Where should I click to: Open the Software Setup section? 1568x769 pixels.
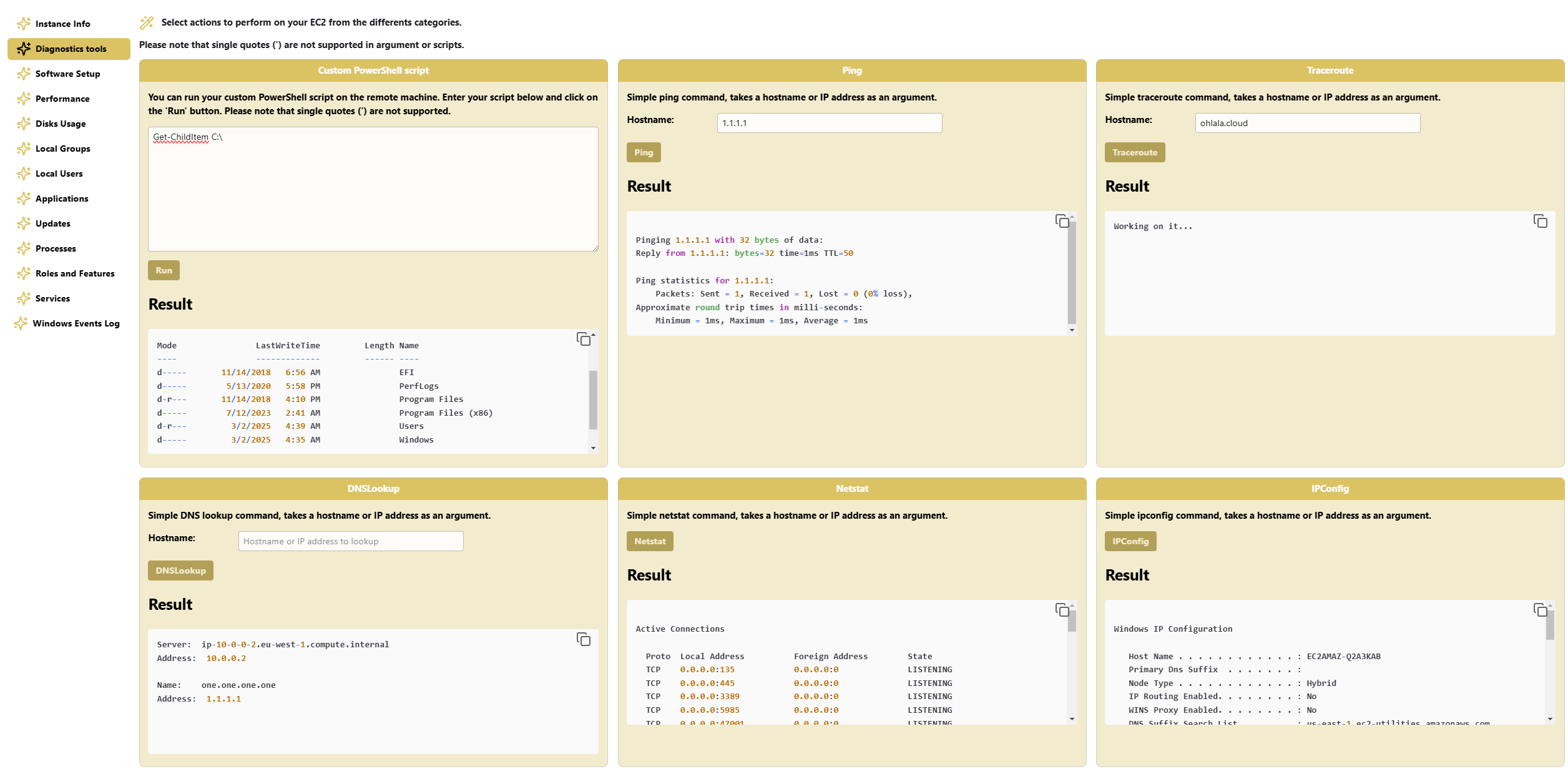click(x=69, y=74)
